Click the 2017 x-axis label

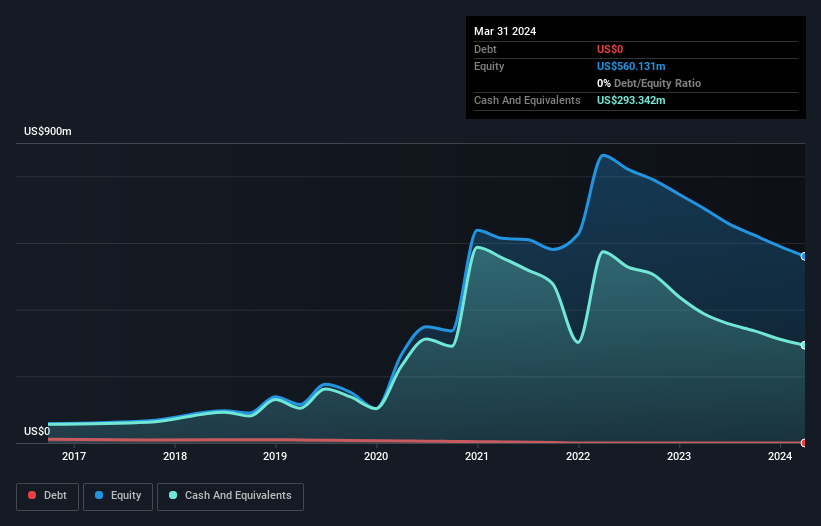click(x=74, y=456)
